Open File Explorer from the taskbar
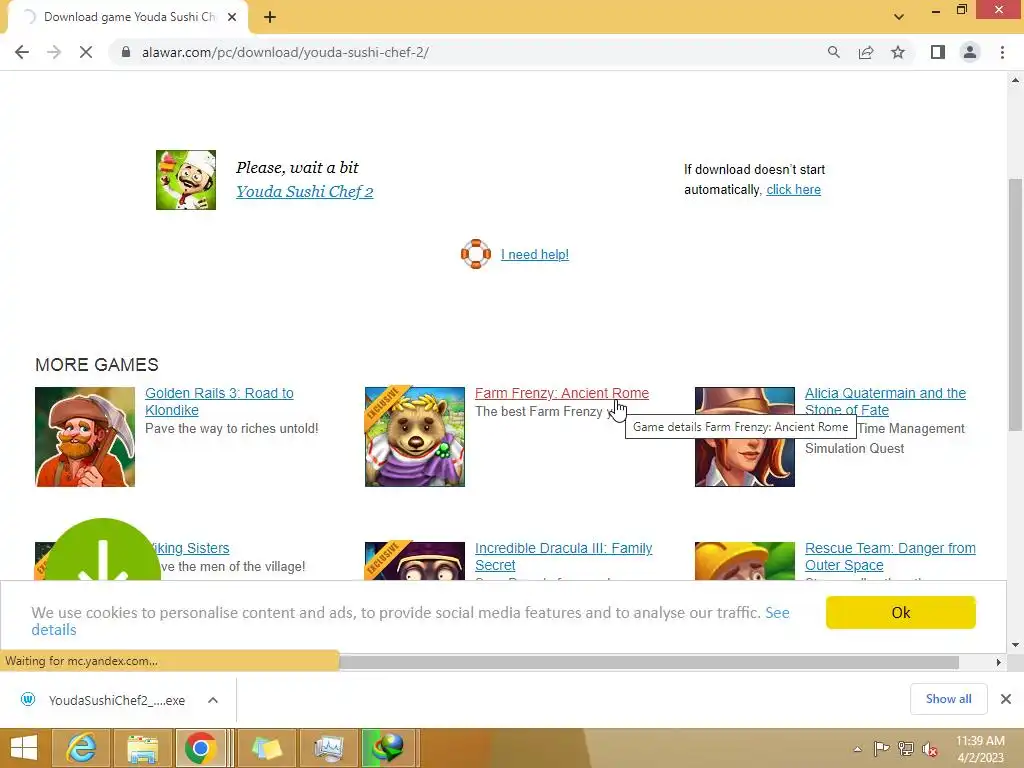 (142, 748)
